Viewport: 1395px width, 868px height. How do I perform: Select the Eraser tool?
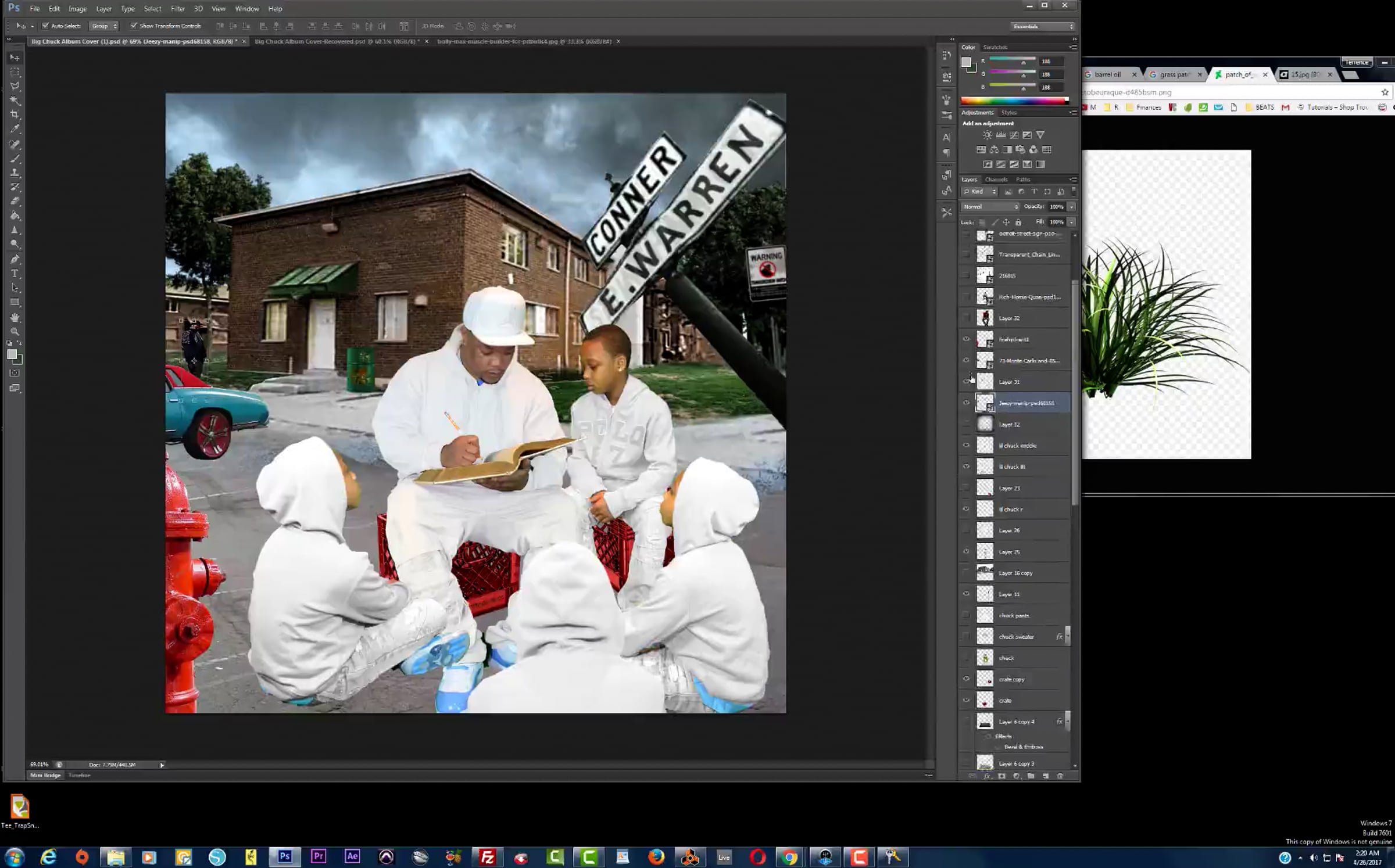click(x=15, y=202)
